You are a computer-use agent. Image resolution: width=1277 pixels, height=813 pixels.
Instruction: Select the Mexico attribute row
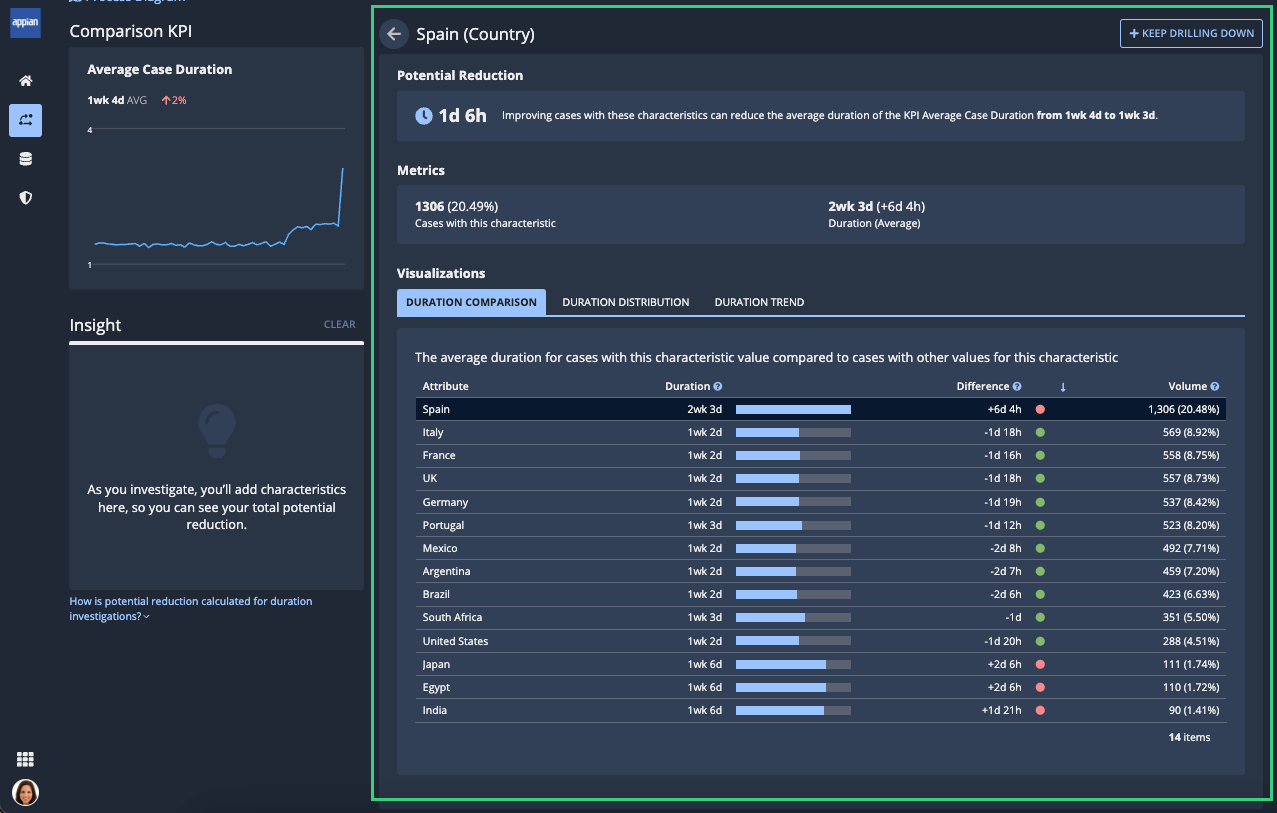point(821,548)
